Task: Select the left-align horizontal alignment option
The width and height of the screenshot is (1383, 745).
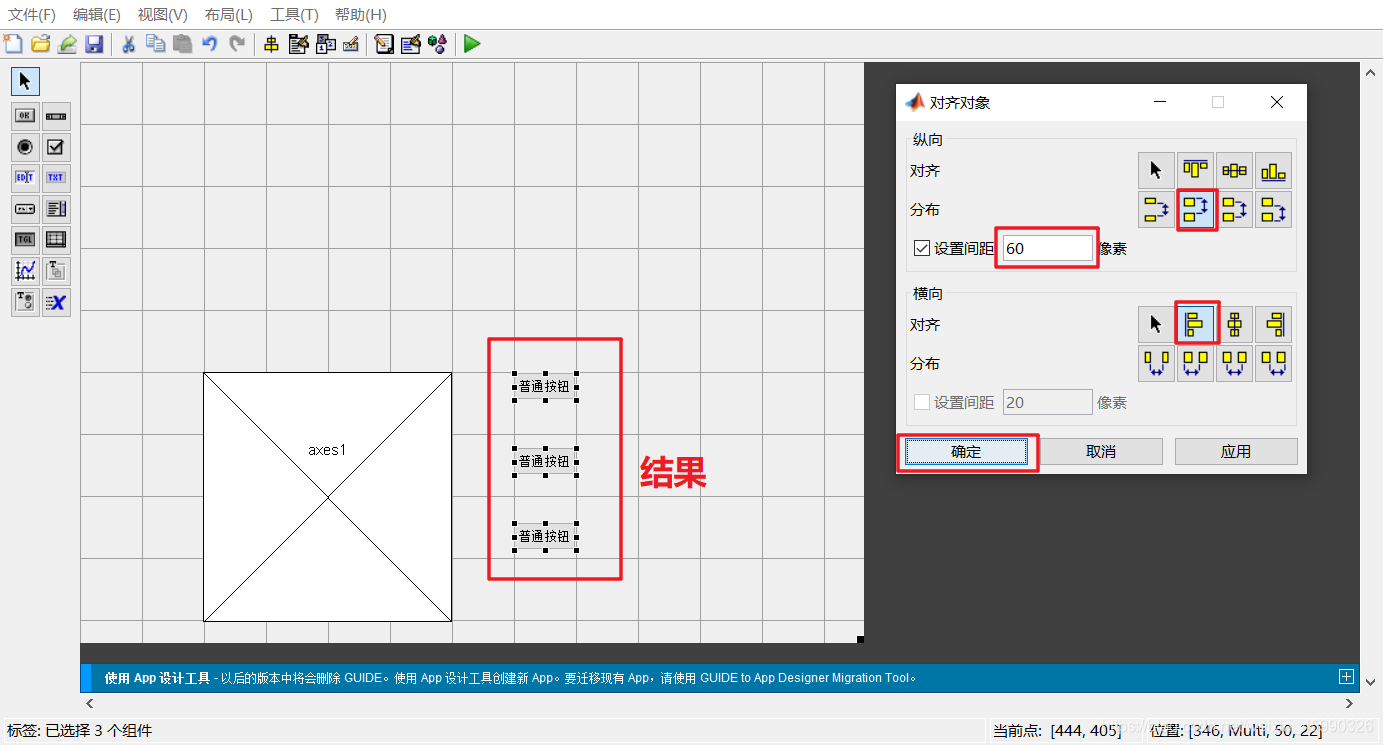Action: [x=1197, y=324]
